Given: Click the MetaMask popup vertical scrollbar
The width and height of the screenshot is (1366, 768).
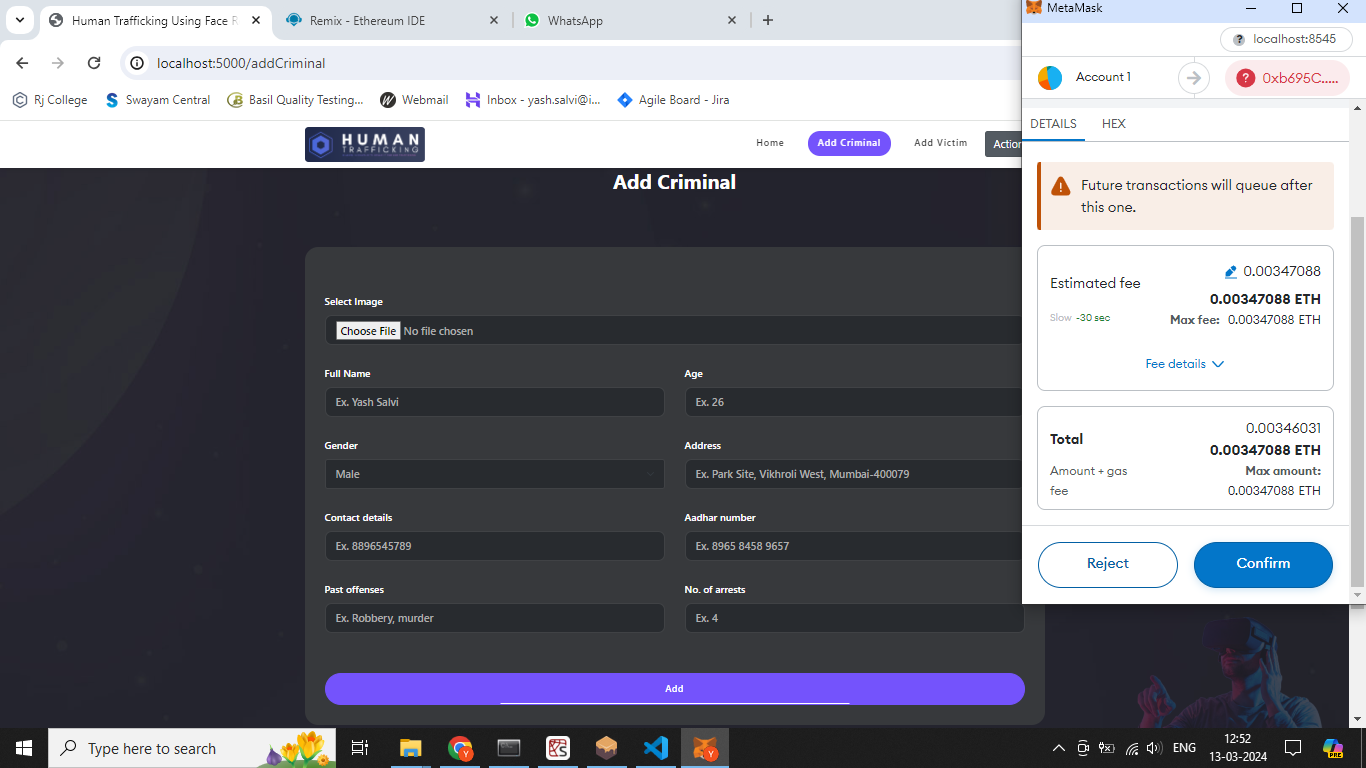Looking at the screenshot, I should (1357, 400).
